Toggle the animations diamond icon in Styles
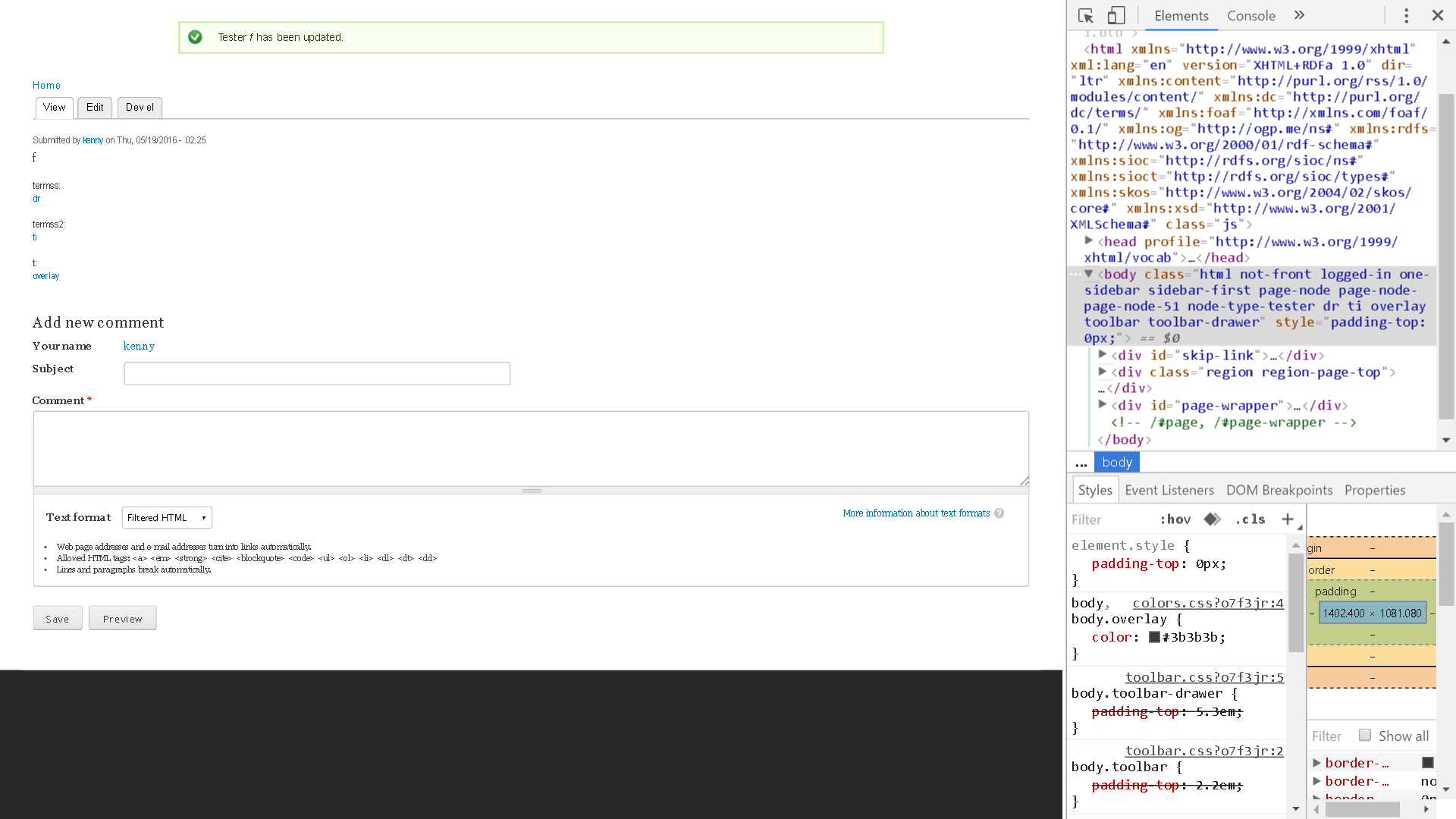The width and height of the screenshot is (1456, 819). [1212, 519]
